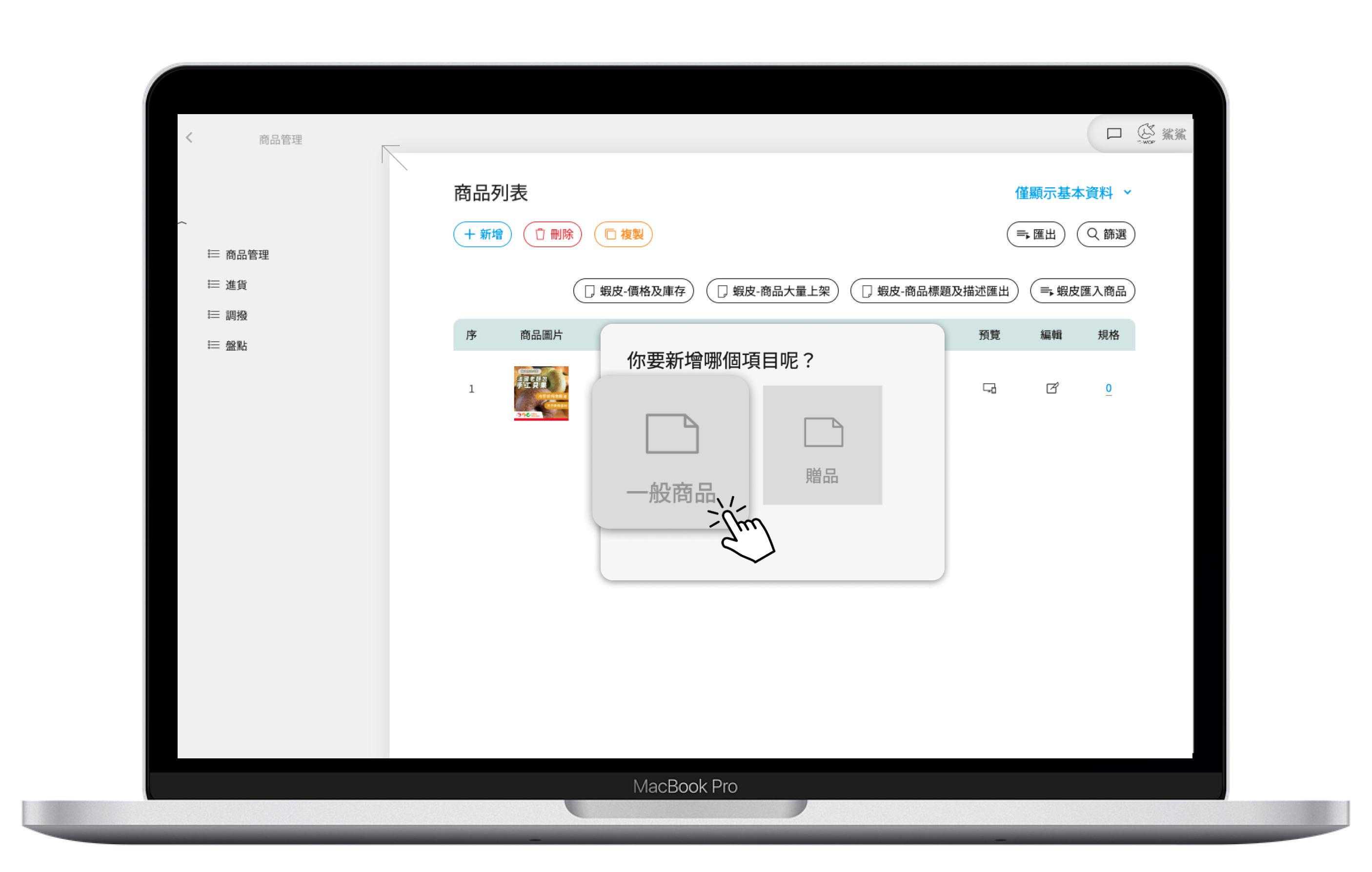The width and height of the screenshot is (1372, 872).
Task: Click the red 刪除 delete button
Action: click(552, 234)
